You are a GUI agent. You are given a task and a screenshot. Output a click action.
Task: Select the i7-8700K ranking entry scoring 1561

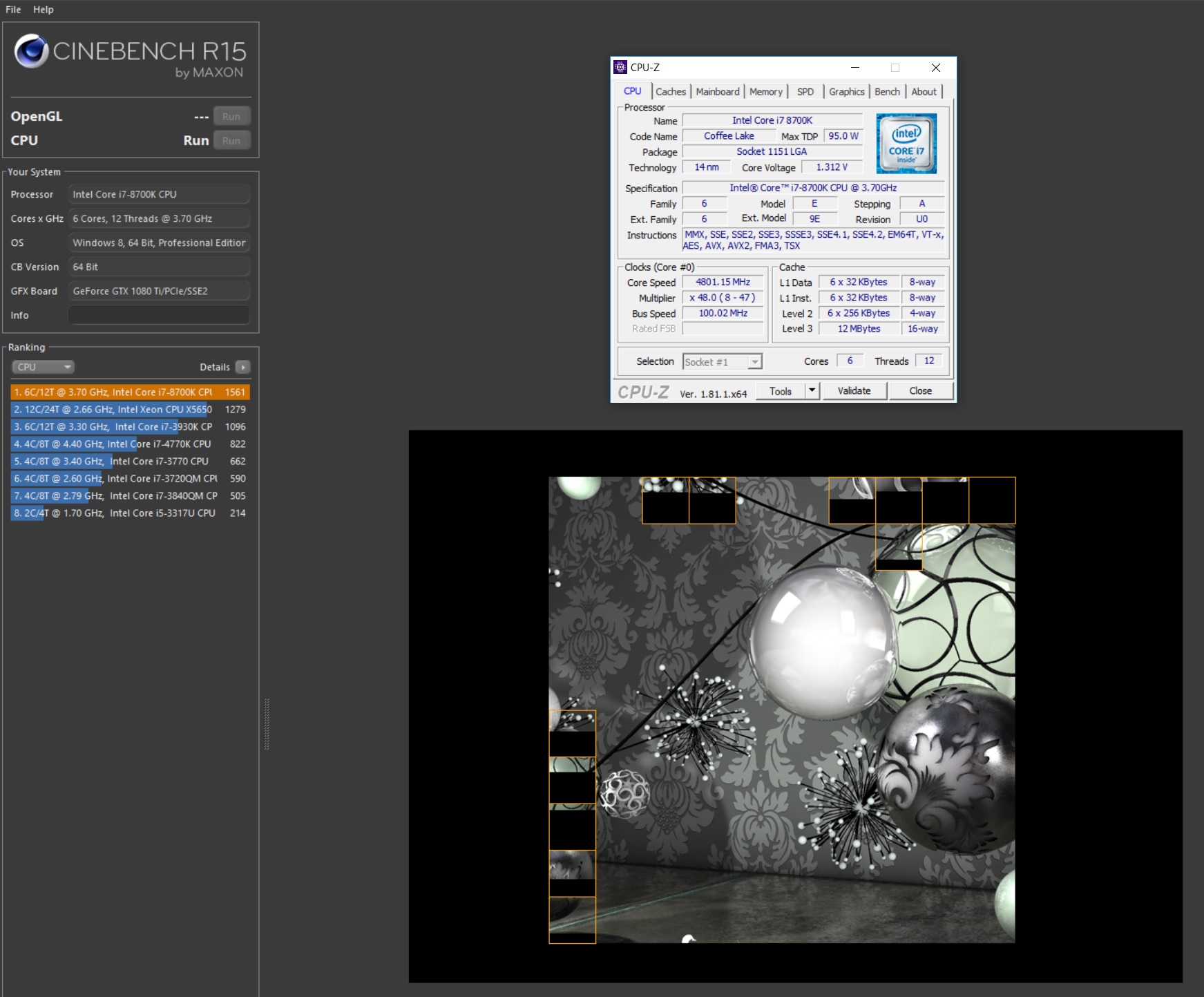(x=130, y=392)
